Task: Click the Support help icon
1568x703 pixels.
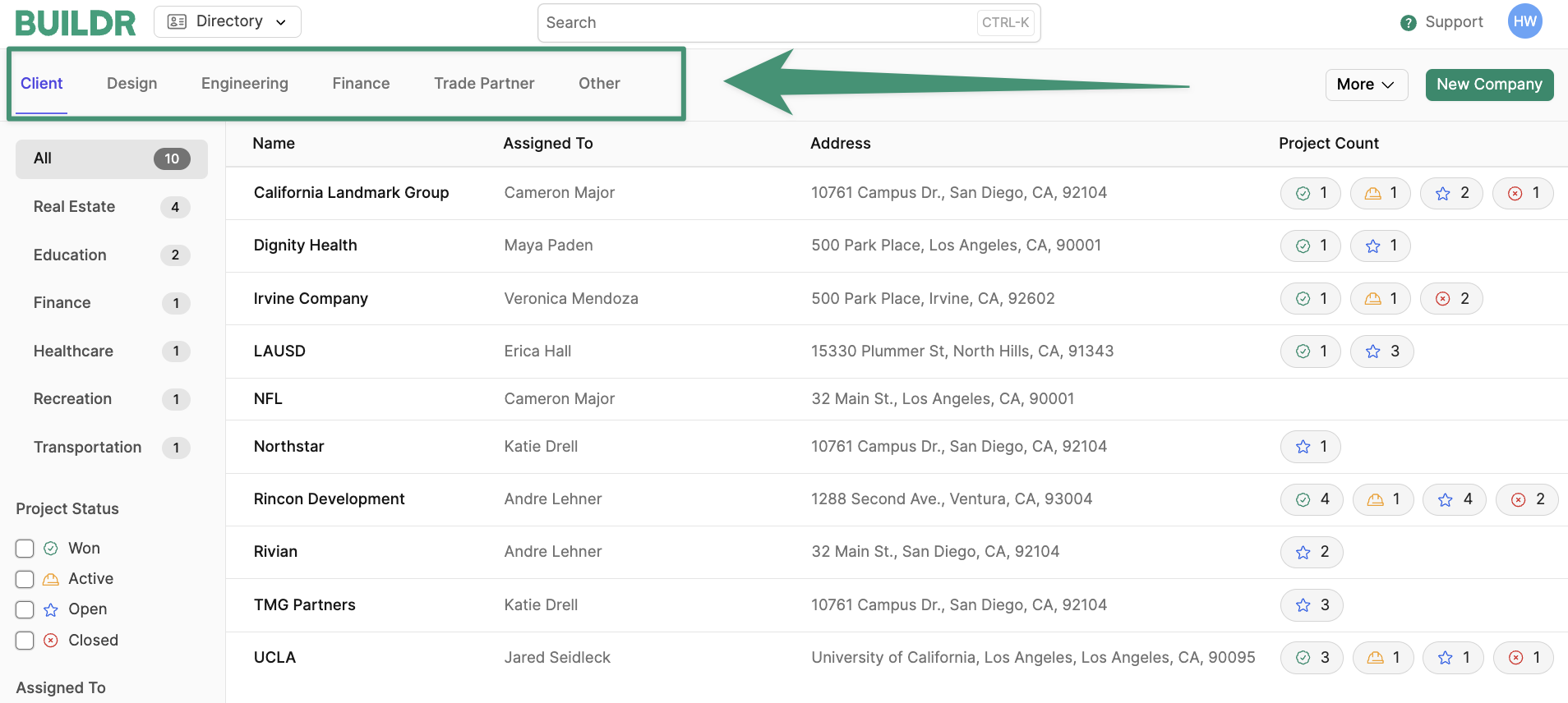Action: click(x=1409, y=23)
